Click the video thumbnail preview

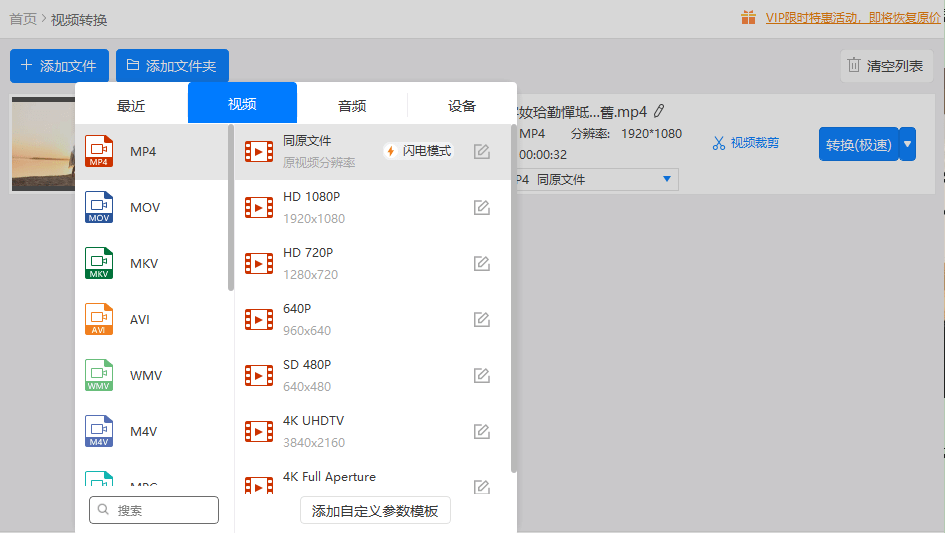42,144
